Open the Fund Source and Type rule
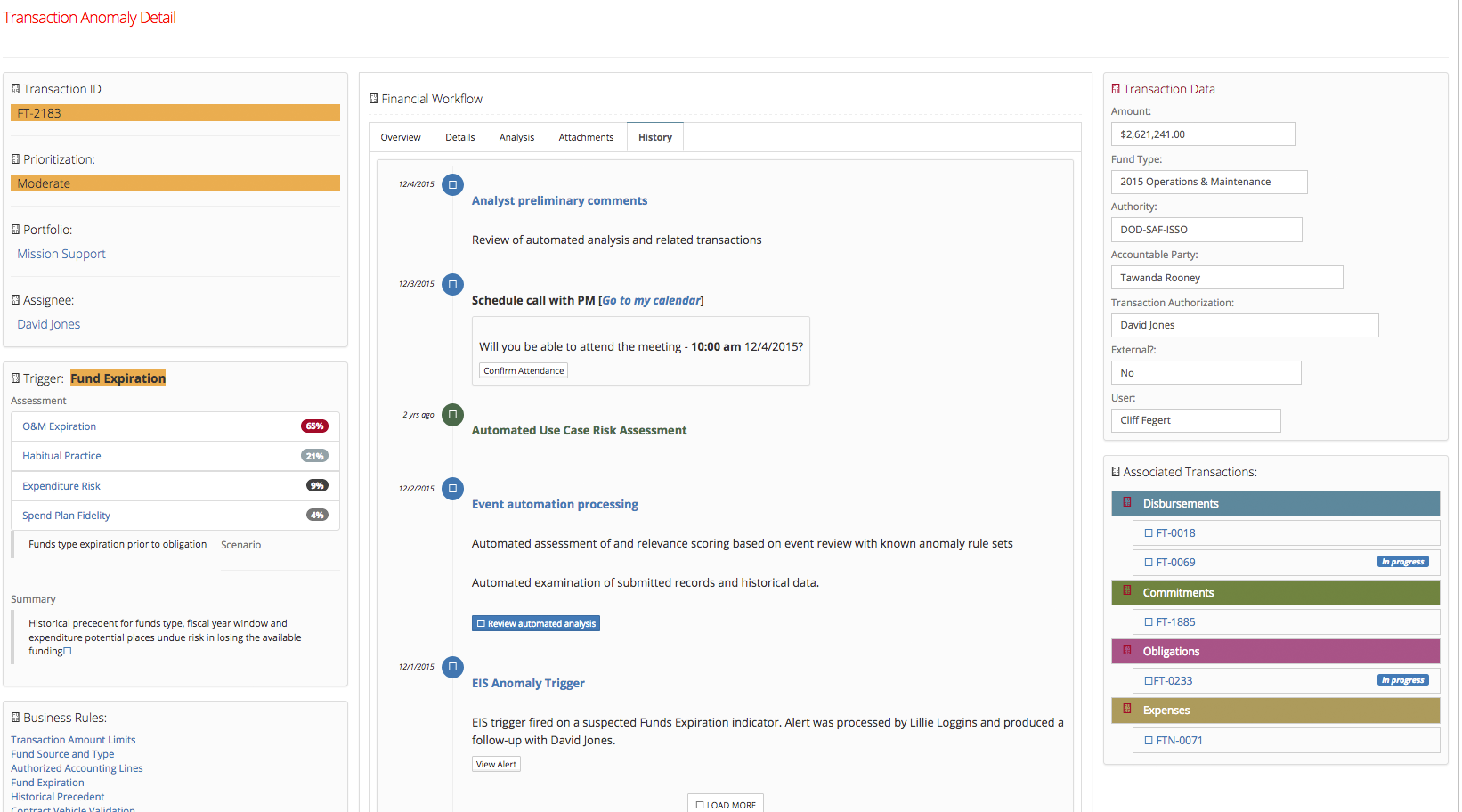1462x812 pixels. pos(62,754)
